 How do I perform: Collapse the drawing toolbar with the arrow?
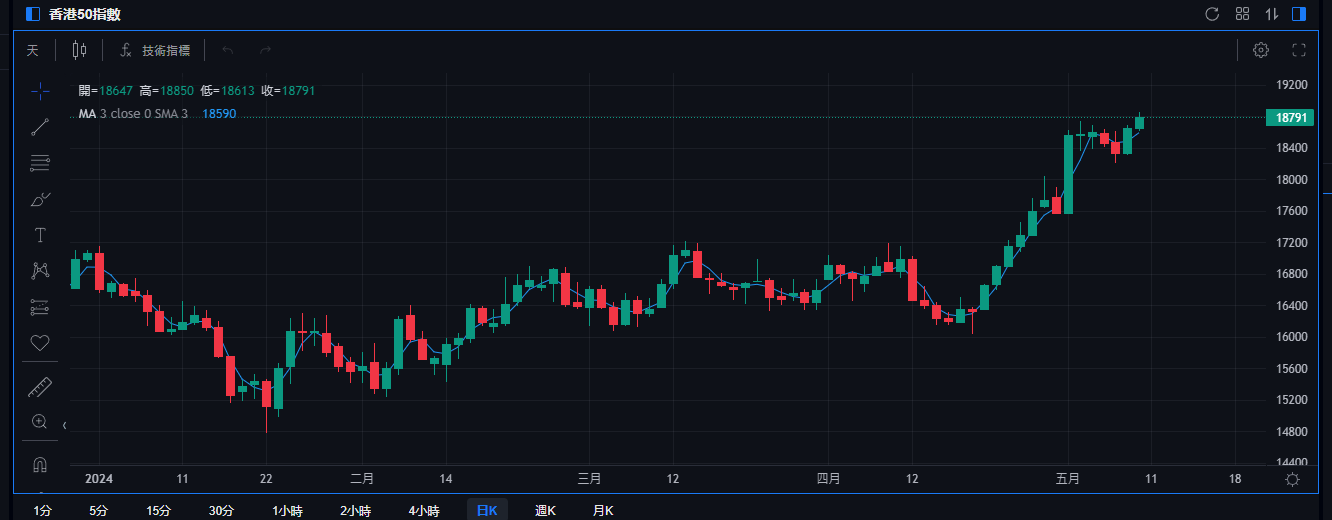pos(64,425)
